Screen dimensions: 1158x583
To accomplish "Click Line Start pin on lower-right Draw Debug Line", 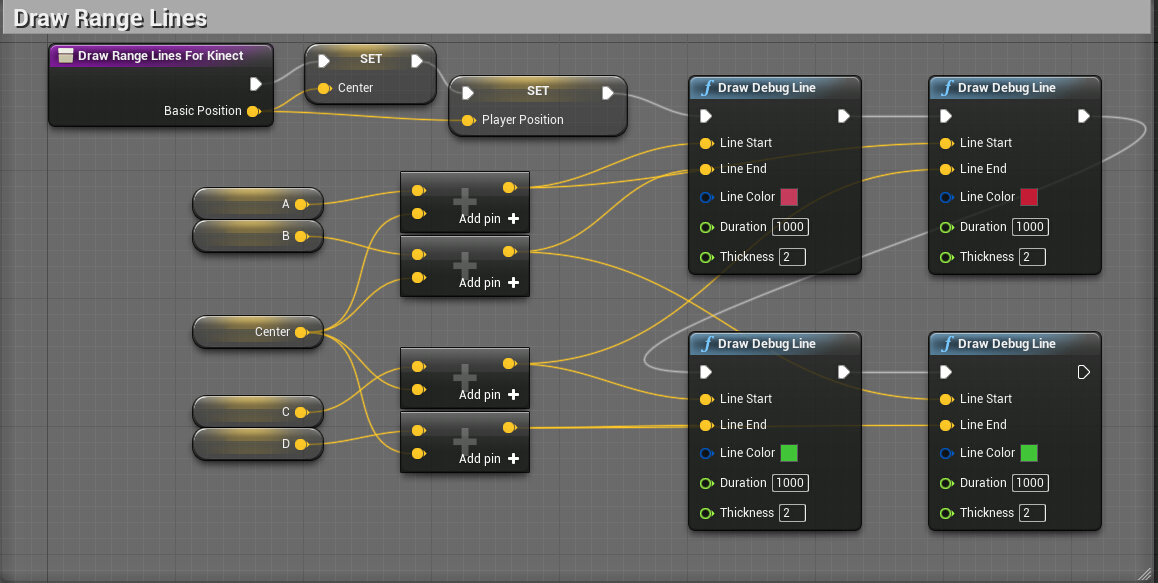I will 946,399.
